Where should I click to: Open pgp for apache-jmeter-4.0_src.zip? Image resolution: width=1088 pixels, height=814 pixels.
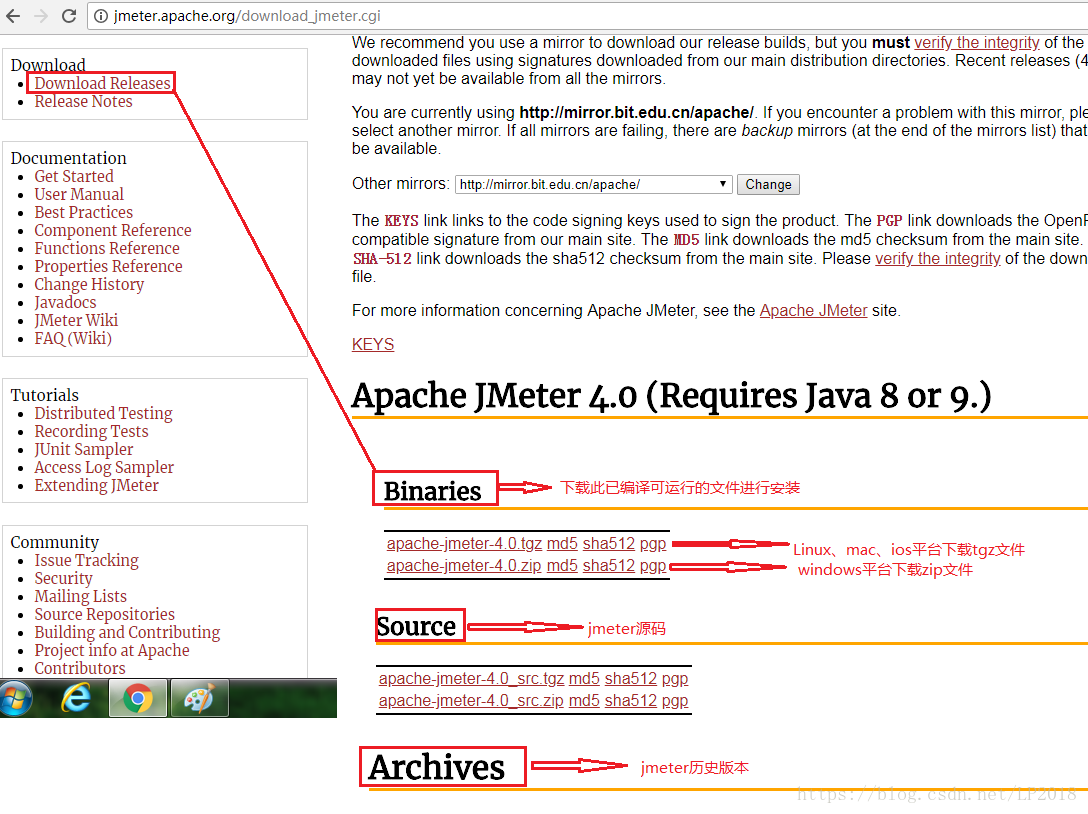675,701
